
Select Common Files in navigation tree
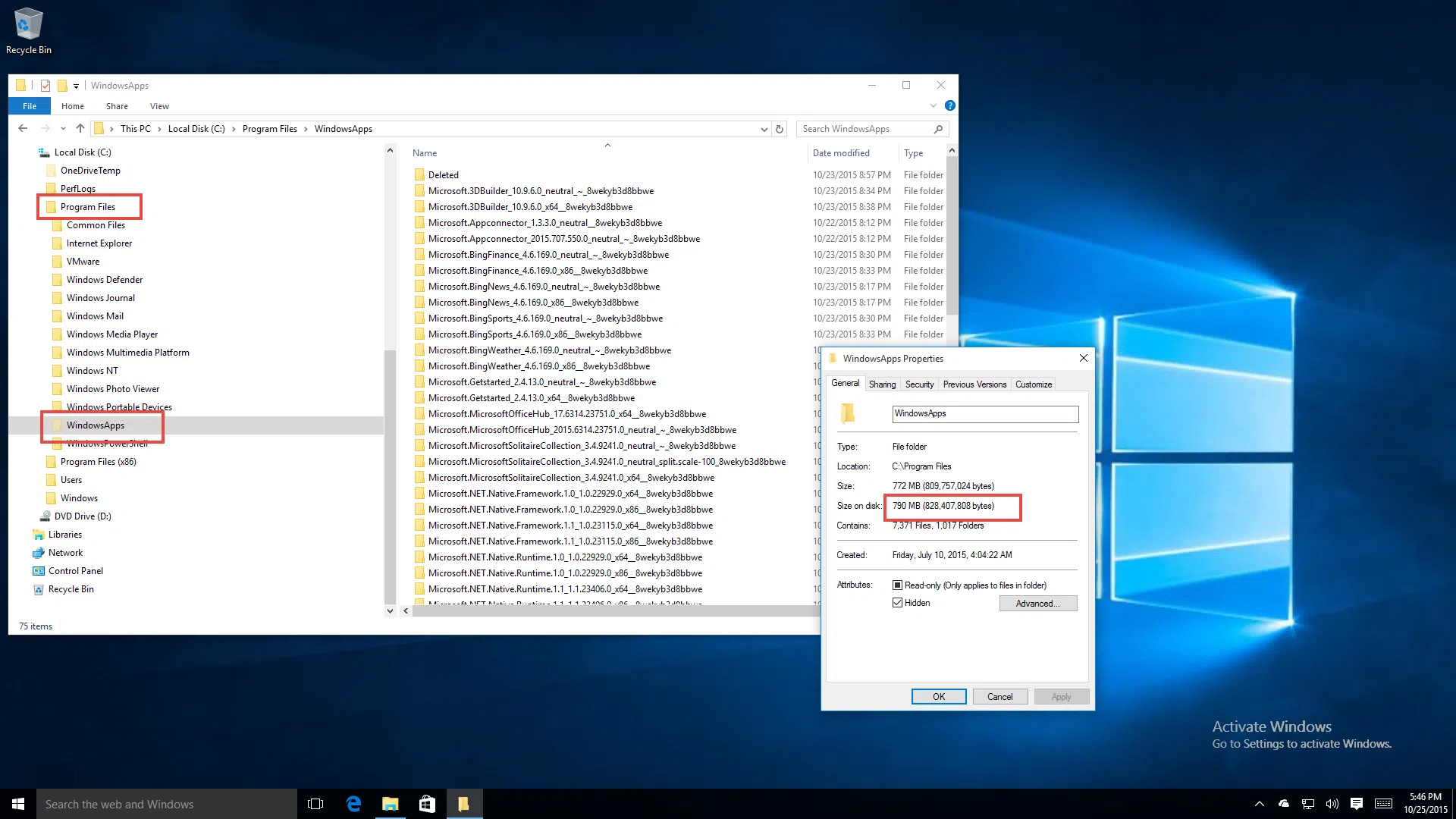click(x=96, y=225)
